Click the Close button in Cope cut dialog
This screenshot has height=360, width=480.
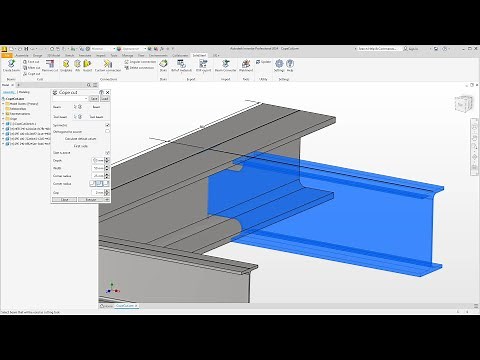[x=64, y=200]
